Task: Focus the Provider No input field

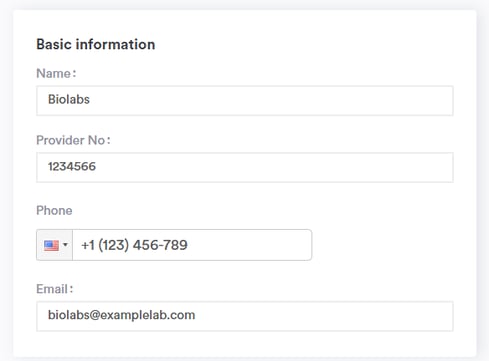Action: [x=245, y=168]
